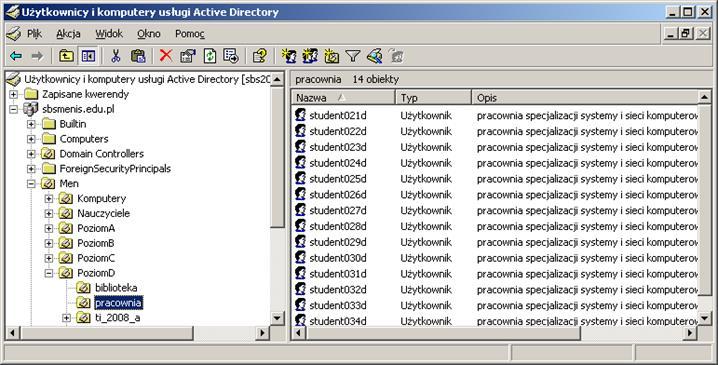The height and width of the screenshot is (365, 718).
Task: Expand the Nauczyciele organizational unit
Action: point(49,213)
